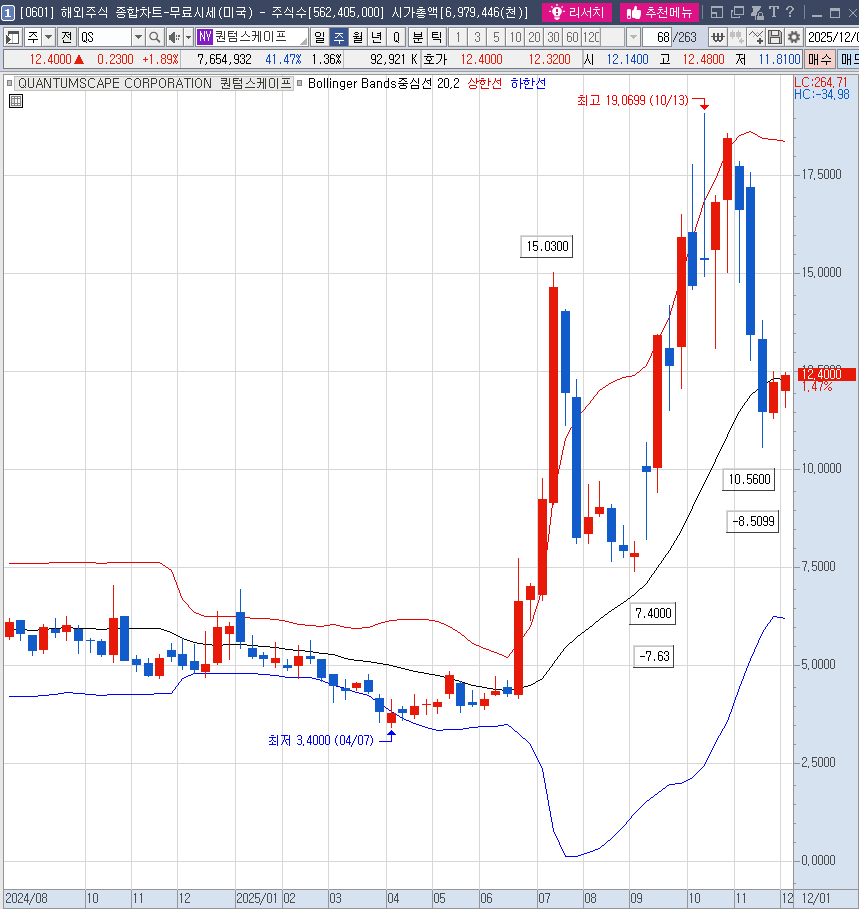
Task: Click the magnifier stock search icon
Action: point(155,37)
